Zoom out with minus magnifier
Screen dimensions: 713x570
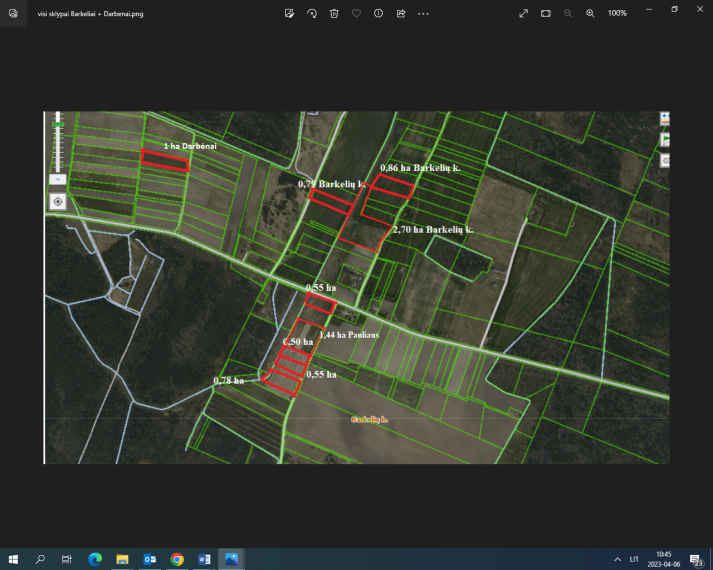click(568, 14)
